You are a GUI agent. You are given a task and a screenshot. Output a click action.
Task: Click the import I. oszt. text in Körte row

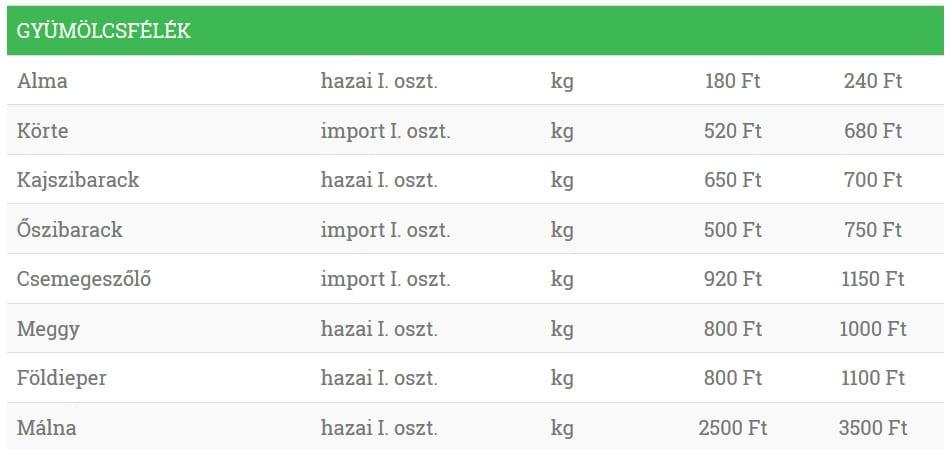(385, 131)
